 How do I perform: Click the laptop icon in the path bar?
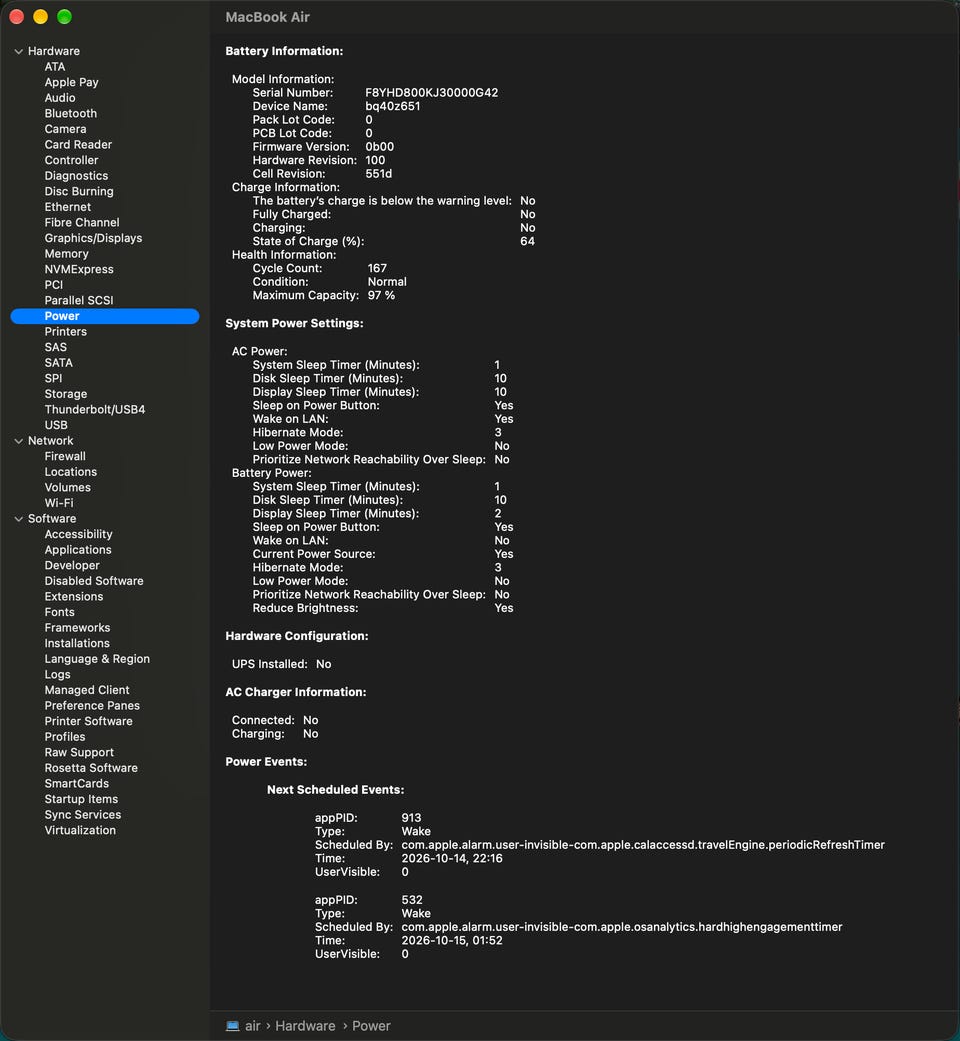(x=232, y=1026)
